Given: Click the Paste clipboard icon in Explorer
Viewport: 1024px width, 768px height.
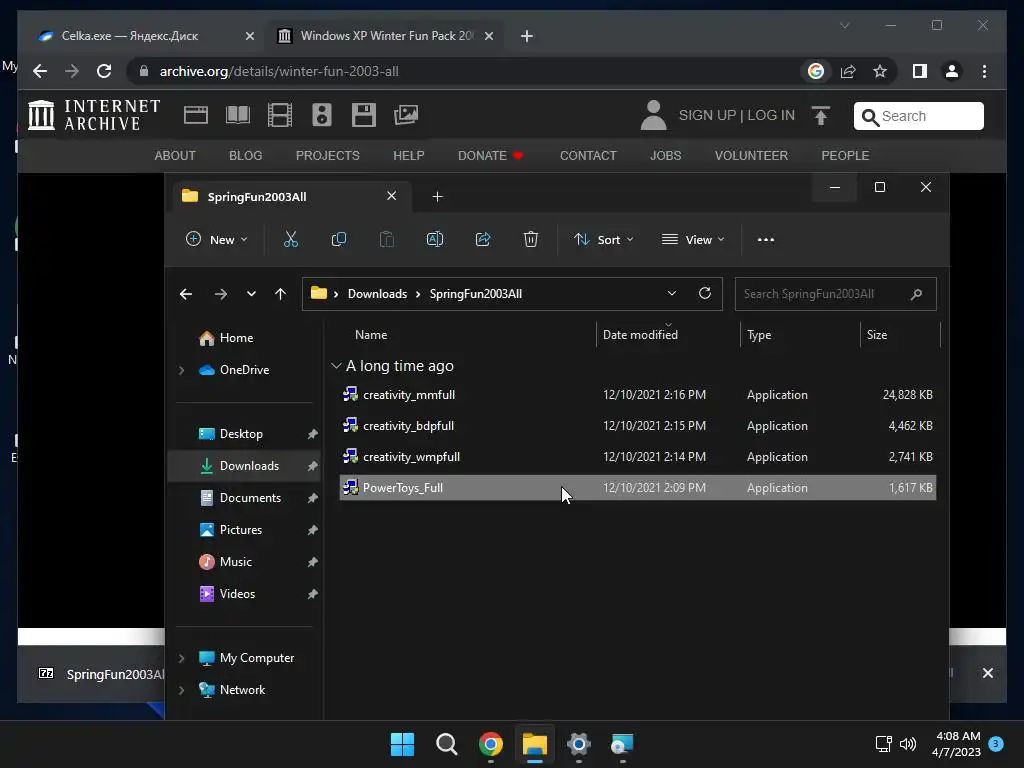Looking at the screenshot, I should [x=387, y=240].
